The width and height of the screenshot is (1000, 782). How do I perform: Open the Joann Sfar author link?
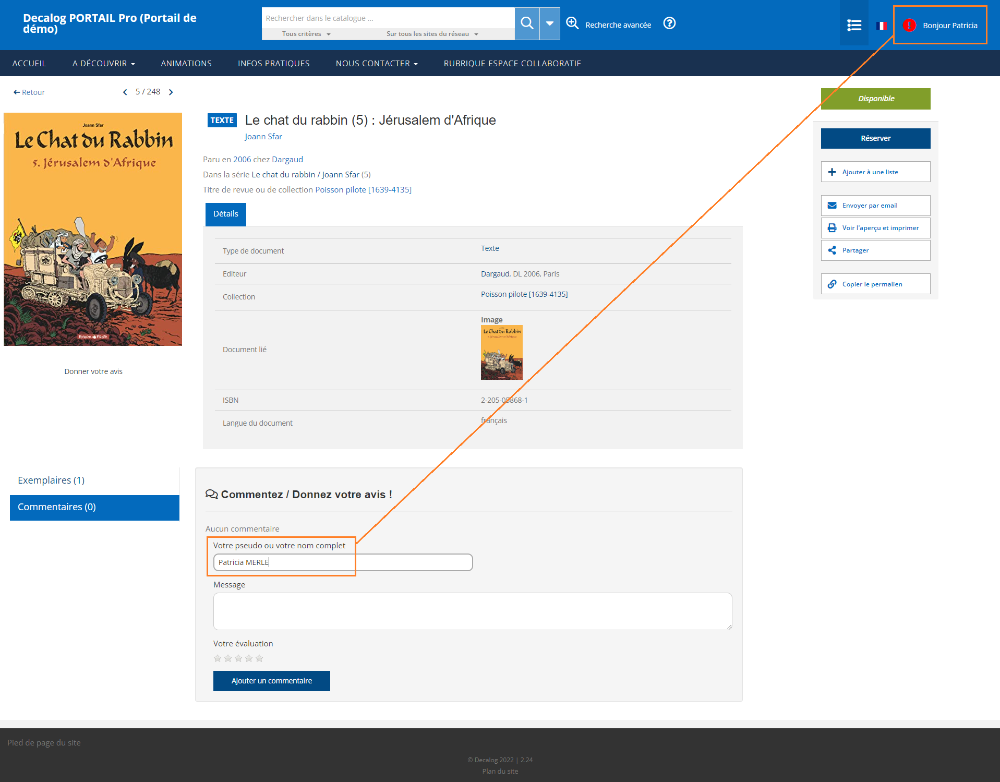(264, 137)
